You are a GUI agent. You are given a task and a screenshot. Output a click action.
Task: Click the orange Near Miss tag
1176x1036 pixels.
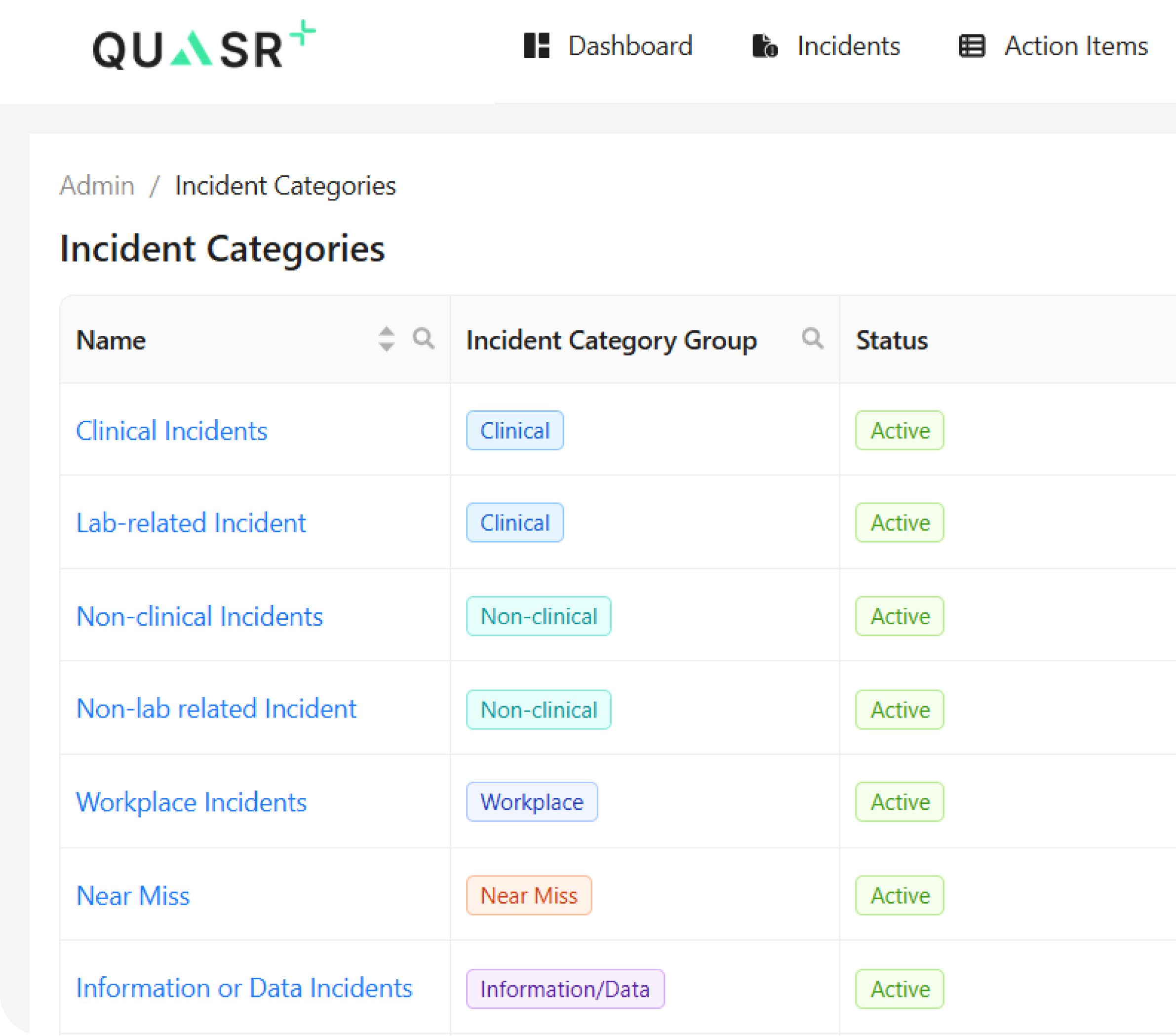click(528, 896)
